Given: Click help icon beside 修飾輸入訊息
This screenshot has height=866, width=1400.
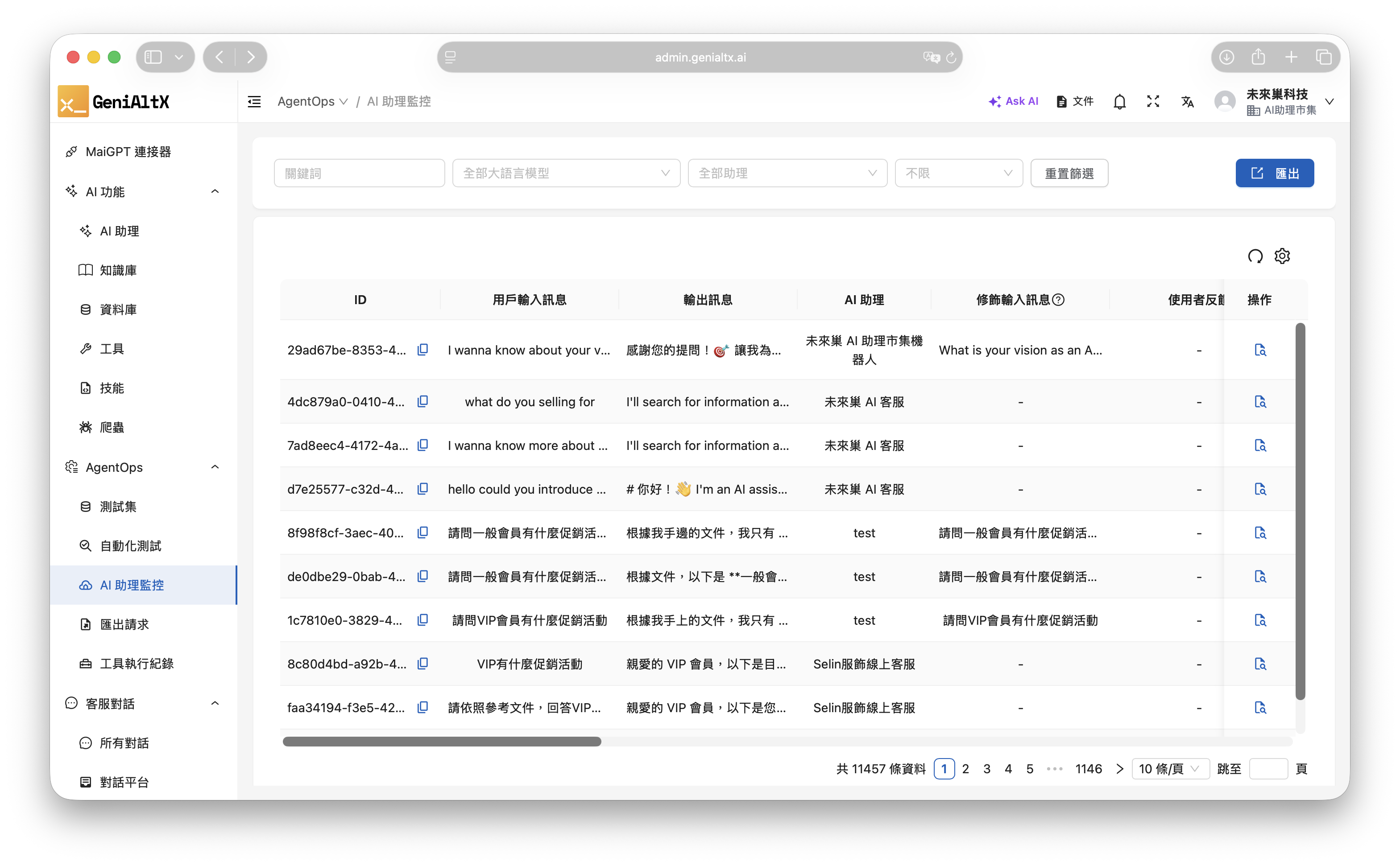Looking at the screenshot, I should pyautogui.click(x=1058, y=300).
